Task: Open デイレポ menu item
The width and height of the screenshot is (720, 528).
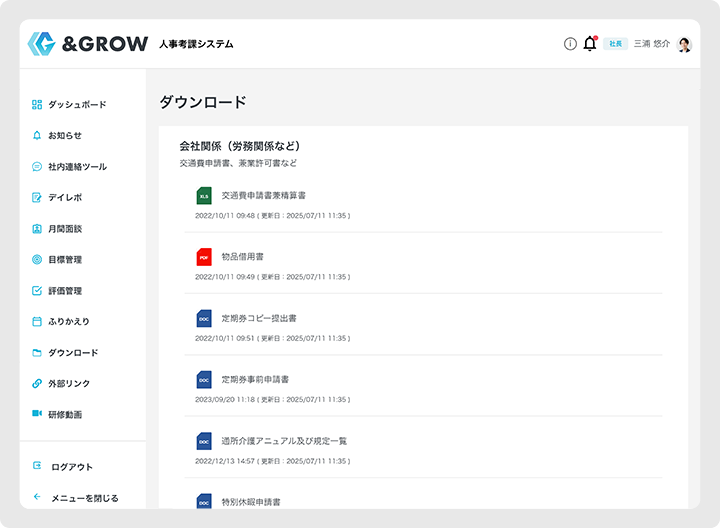Action: tap(65, 197)
